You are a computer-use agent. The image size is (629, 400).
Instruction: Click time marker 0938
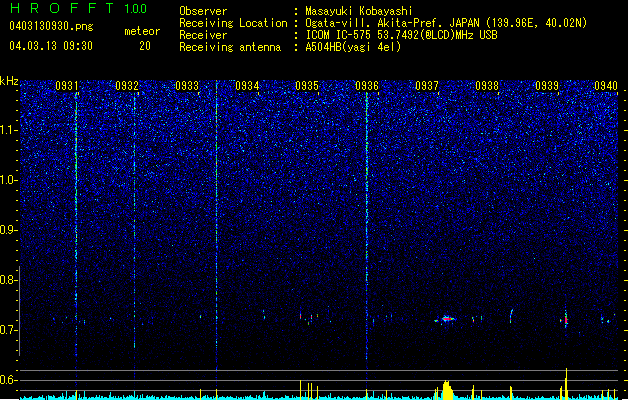[487, 86]
